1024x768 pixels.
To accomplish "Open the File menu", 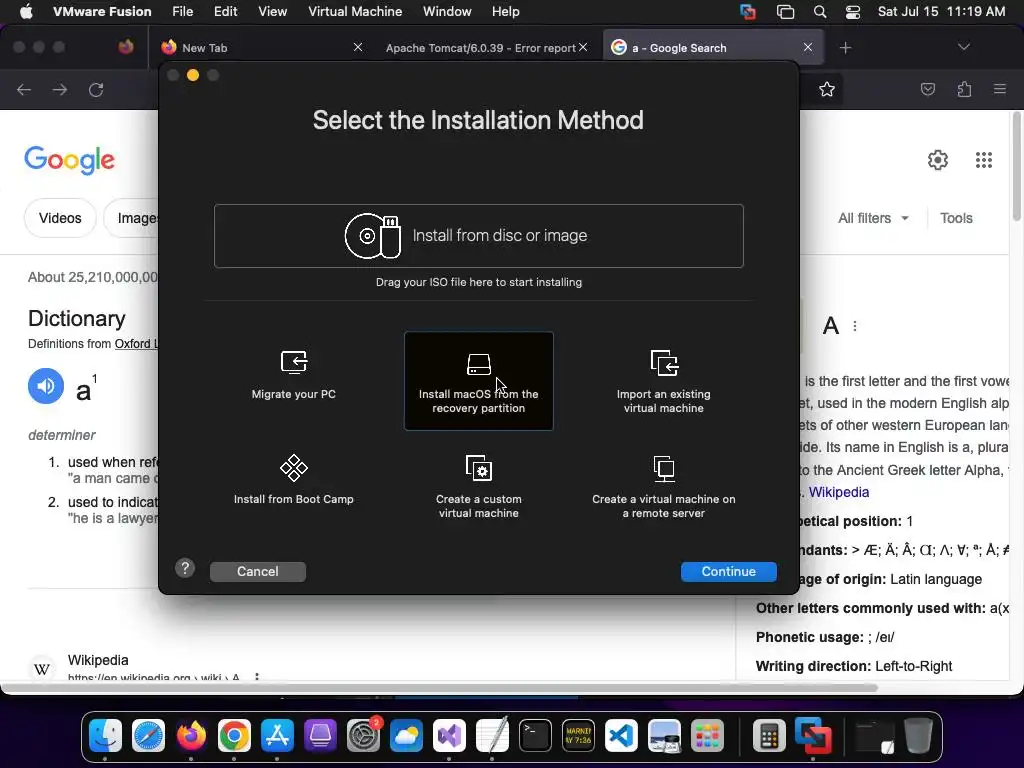I will click(183, 12).
